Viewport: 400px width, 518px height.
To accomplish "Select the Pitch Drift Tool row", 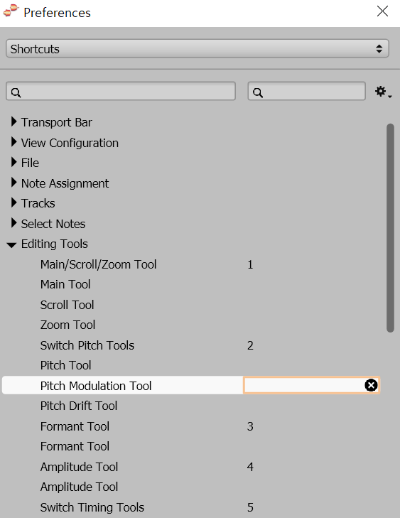I will (191, 406).
